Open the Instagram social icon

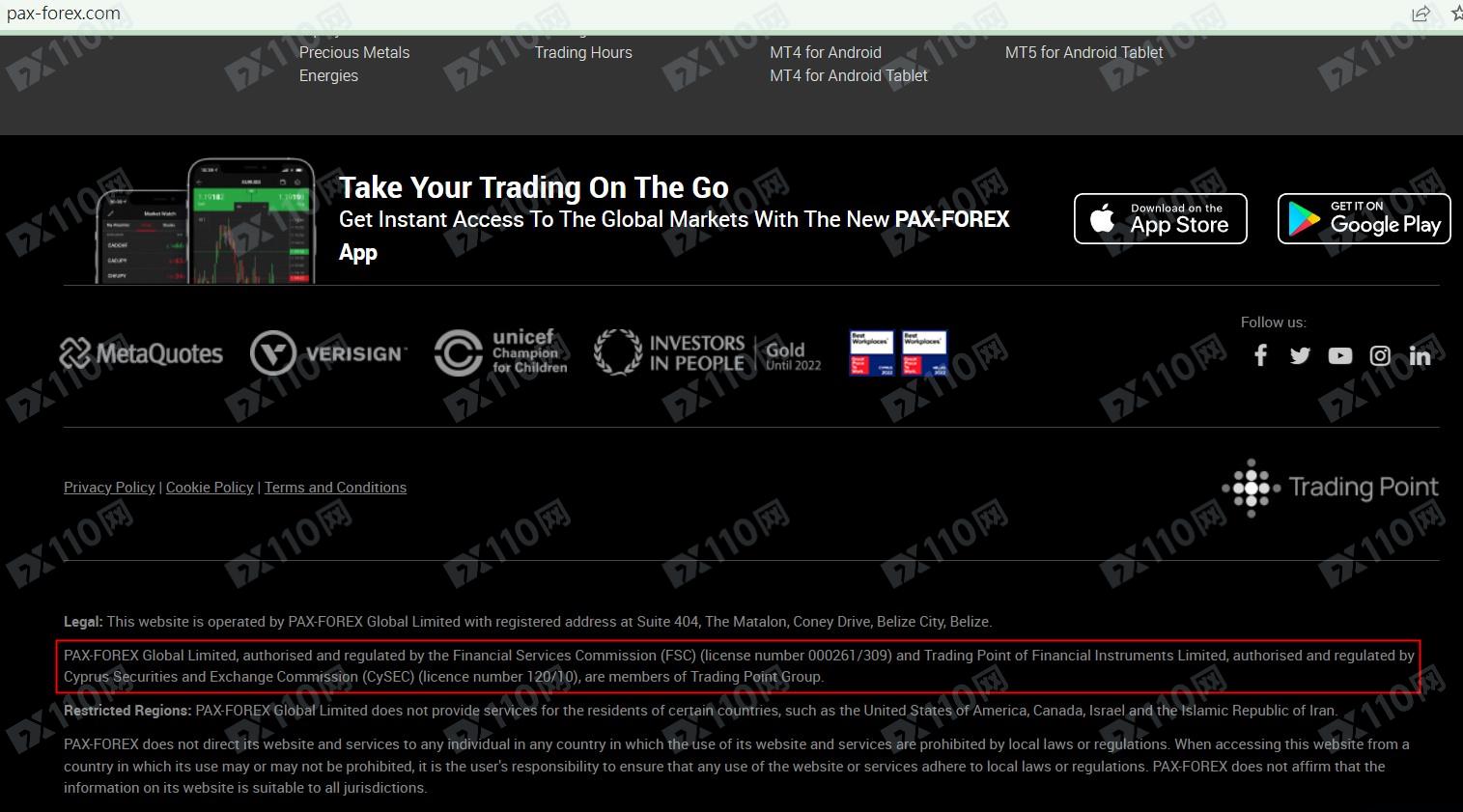1380,356
